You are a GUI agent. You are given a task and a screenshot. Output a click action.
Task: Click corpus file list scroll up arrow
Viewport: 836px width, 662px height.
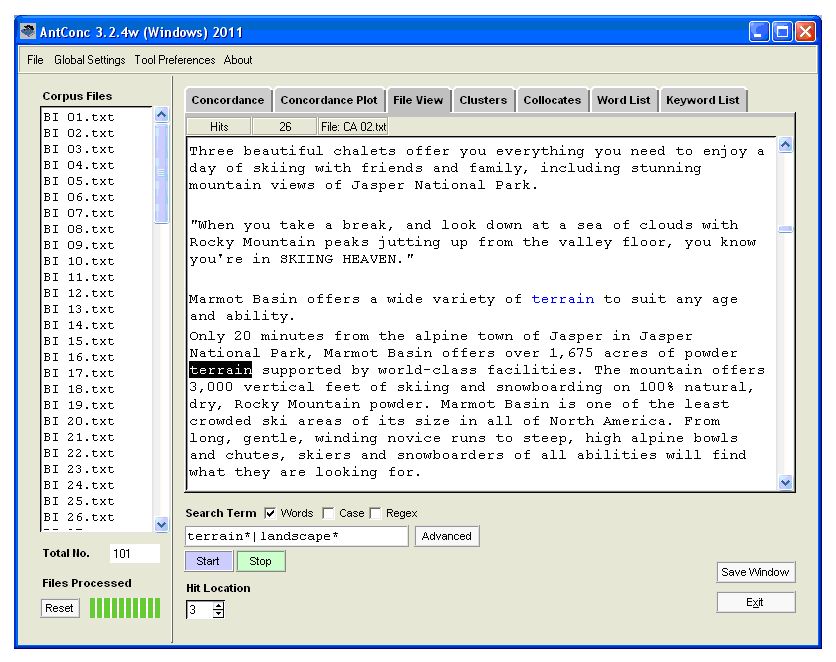[162, 115]
